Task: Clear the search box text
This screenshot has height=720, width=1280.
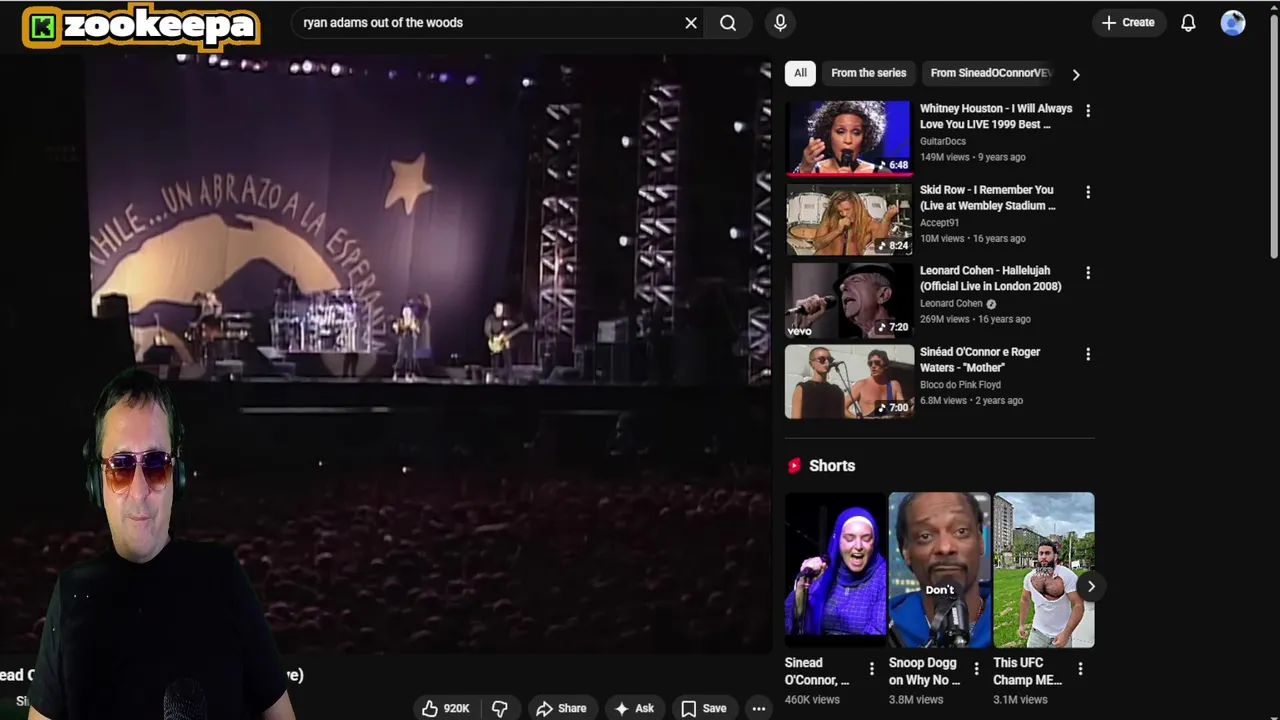Action: (x=691, y=23)
